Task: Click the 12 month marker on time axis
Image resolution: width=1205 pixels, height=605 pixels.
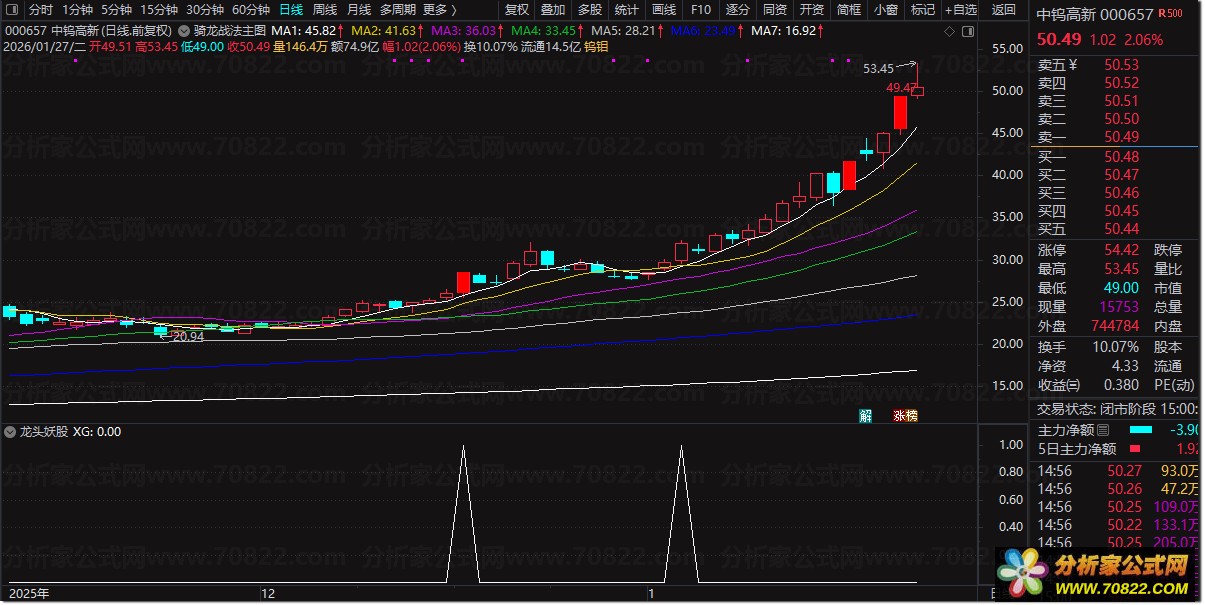Action: pyautogui.click(x=268, y=593)
